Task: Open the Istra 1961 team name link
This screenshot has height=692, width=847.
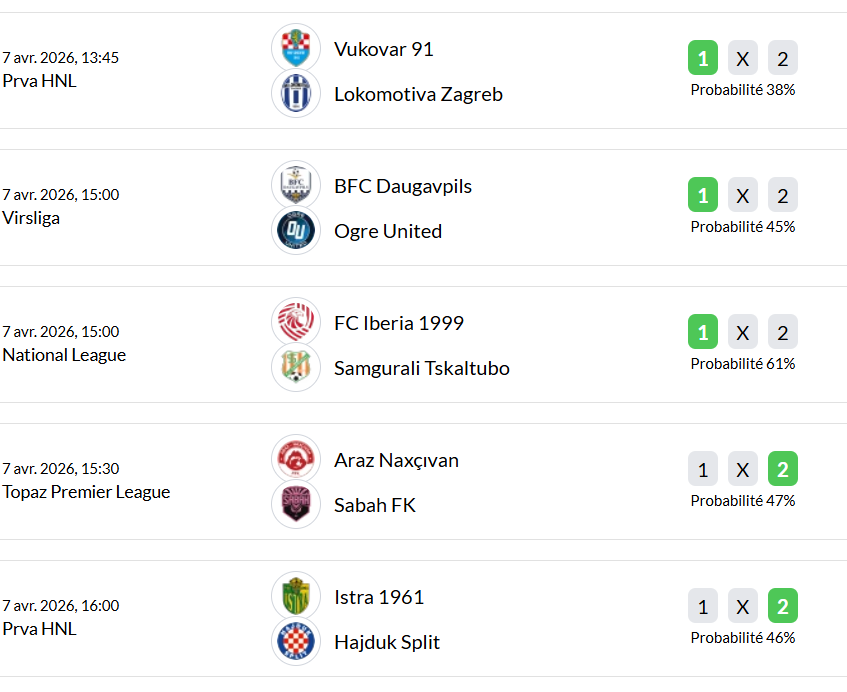Action: point(379,597)
